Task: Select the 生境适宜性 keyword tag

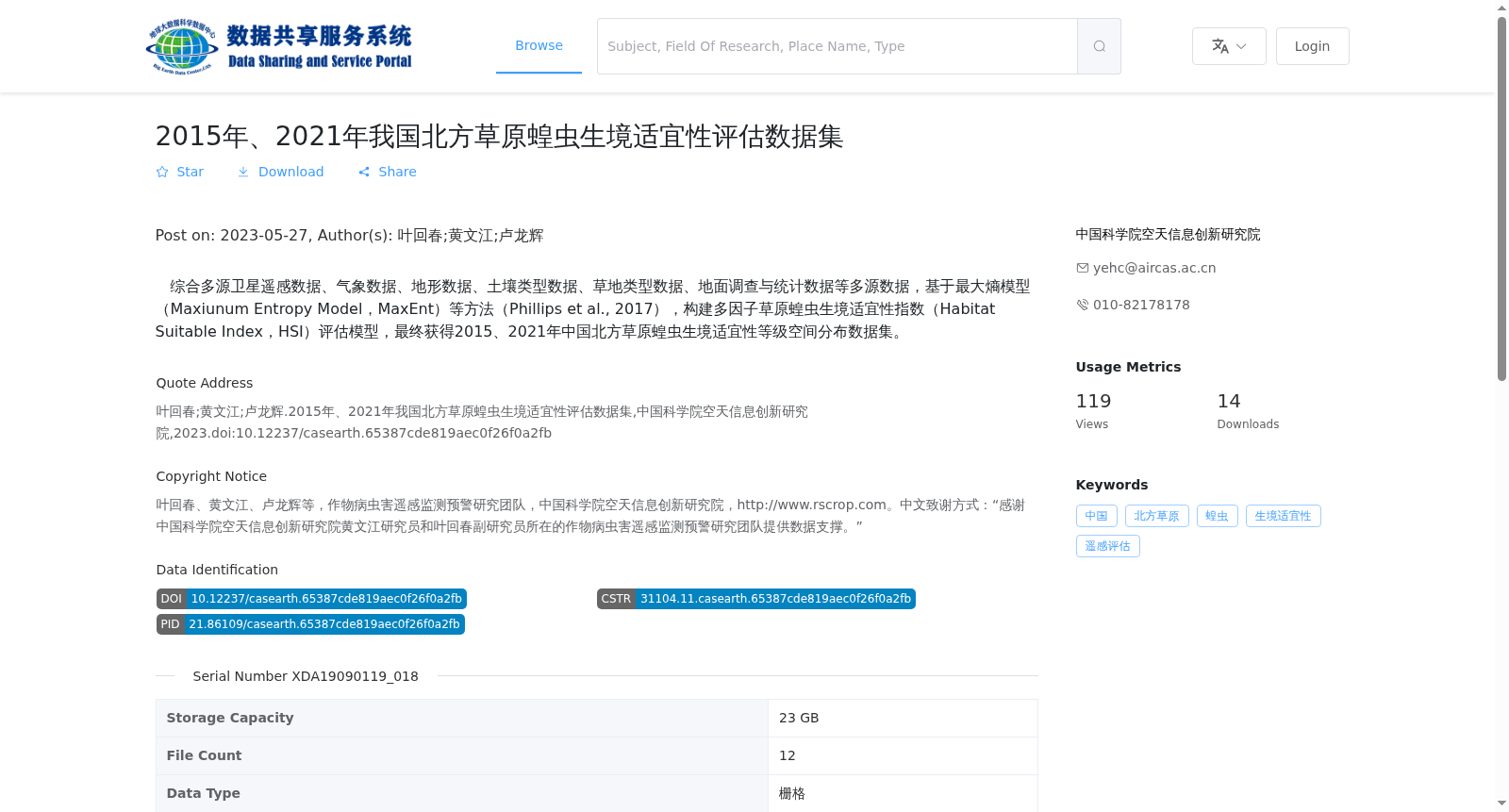Action: pyautogui.click(x=1284, y=516)
